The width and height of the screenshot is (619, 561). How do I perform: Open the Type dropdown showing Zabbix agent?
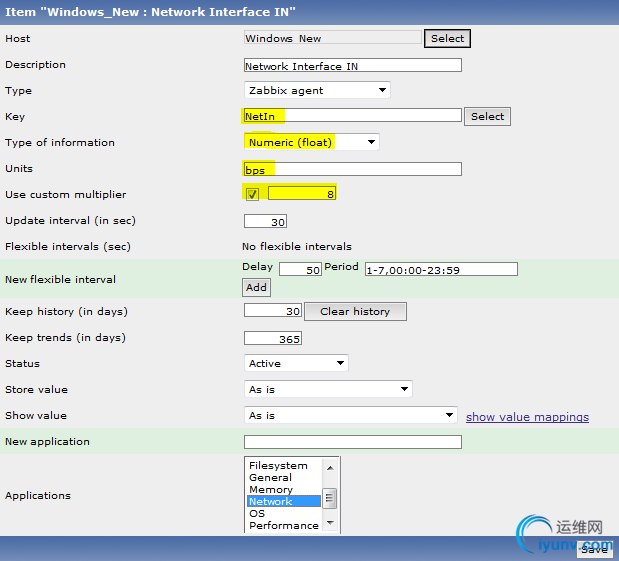point(317,90)
